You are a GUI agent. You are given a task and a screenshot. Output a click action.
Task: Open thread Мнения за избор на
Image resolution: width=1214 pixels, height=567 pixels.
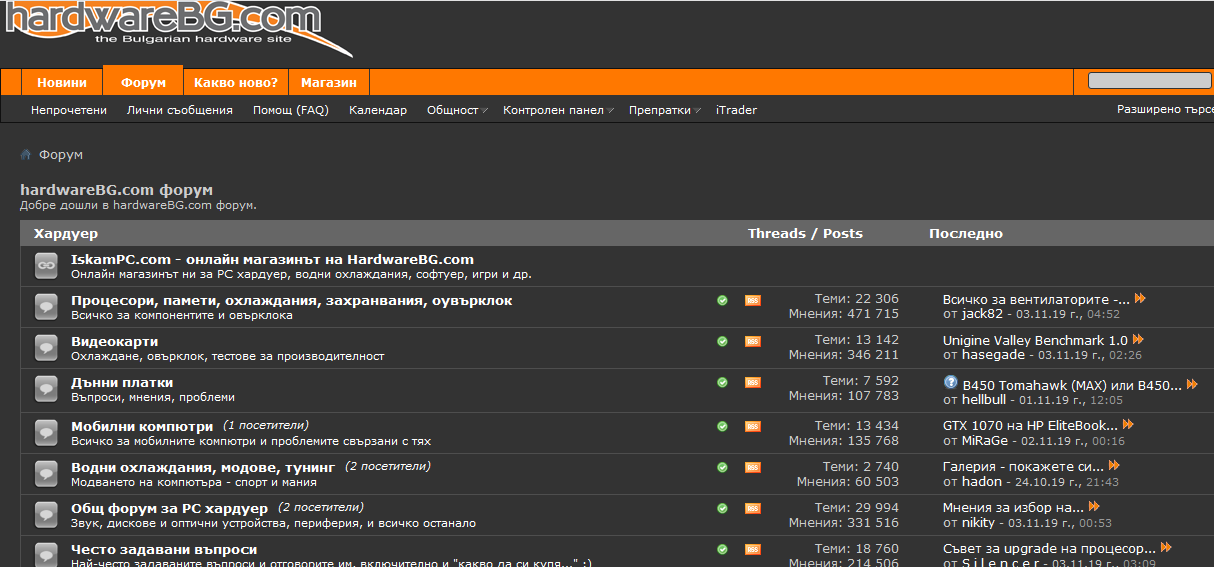pyautogui.click(x=1013, y=507)
